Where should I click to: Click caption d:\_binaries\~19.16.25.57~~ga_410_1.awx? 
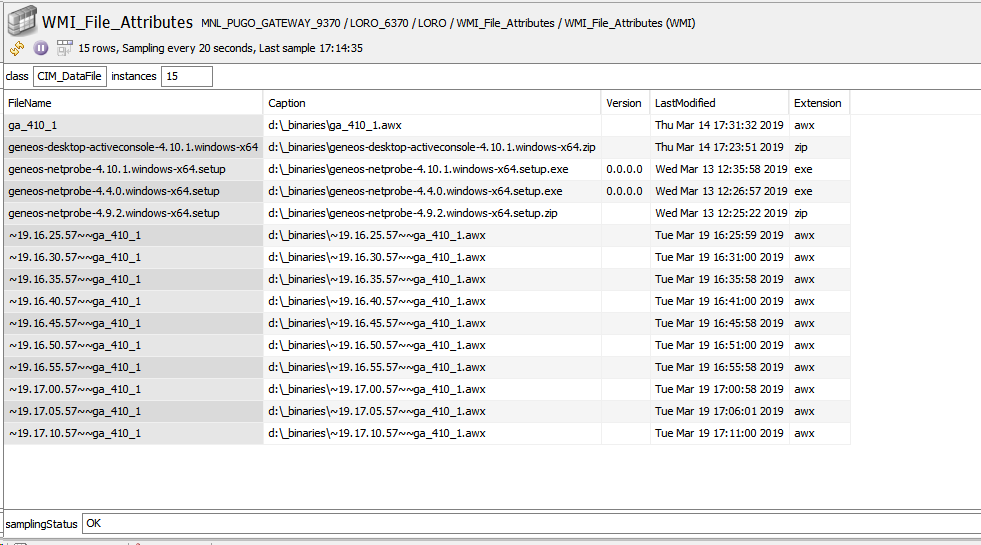[432, 235]
